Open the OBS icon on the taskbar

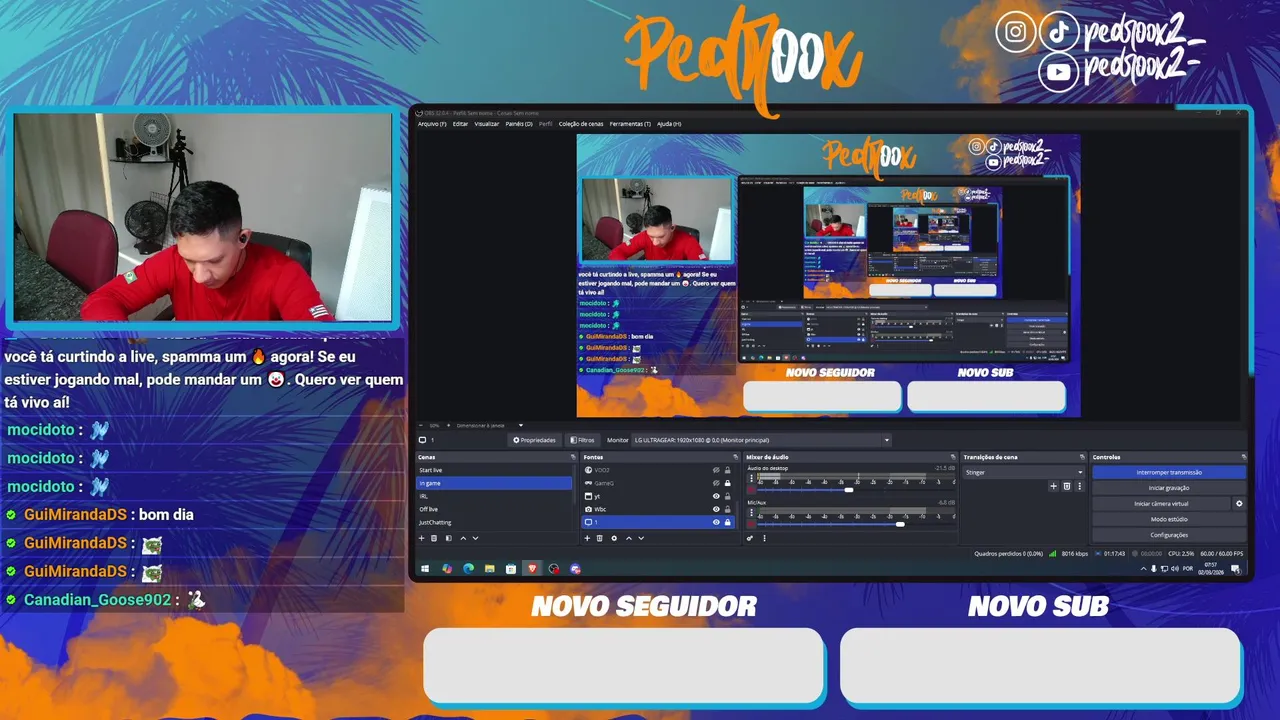(x=554, y=569)
